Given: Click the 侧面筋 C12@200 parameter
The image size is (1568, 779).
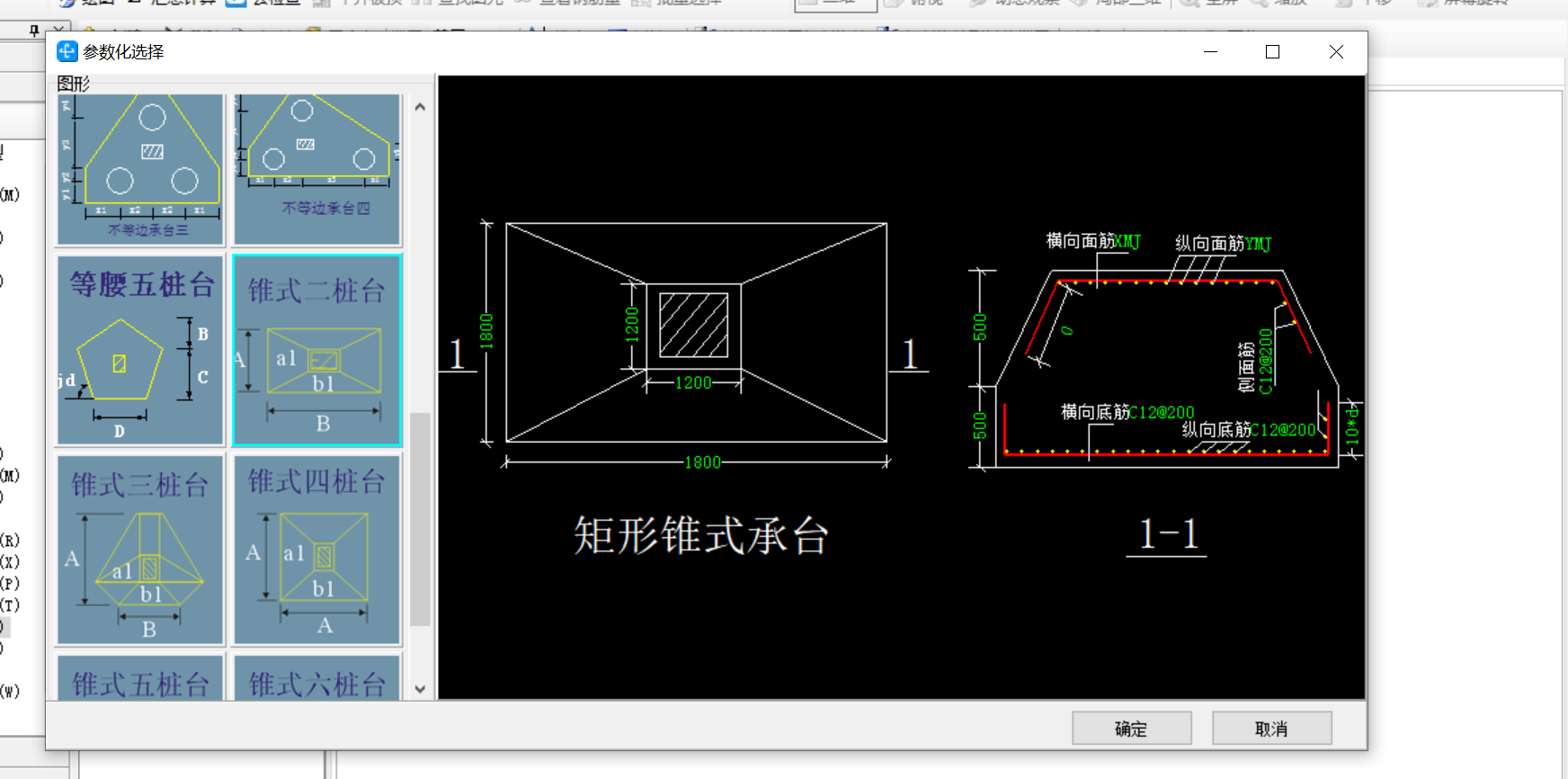Looking at the screenshot, I should point(1266,362).
